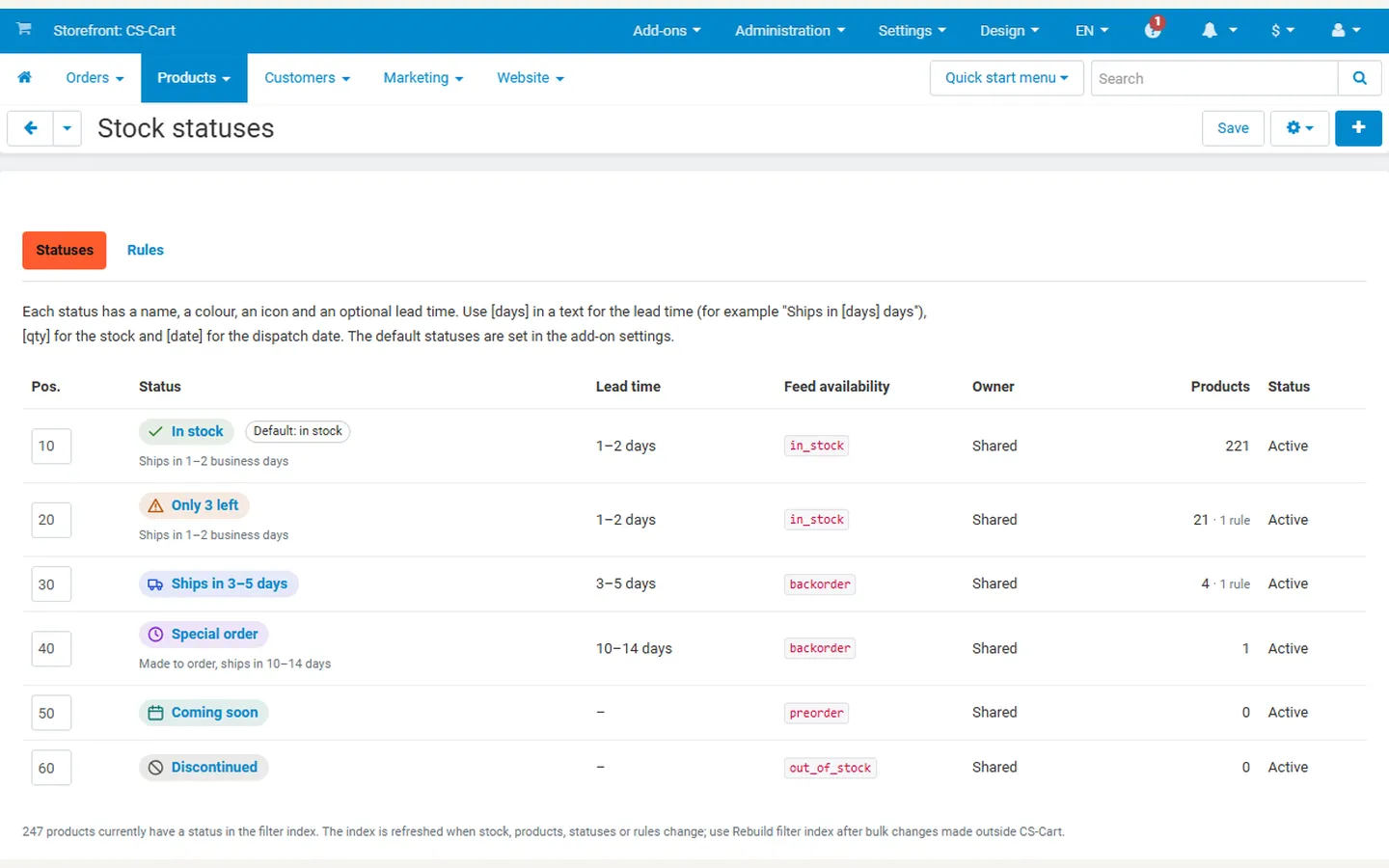This screenshot has width=1389, height=868.
Task: Edit the position field showing 60
Action: tap(51, 768)
